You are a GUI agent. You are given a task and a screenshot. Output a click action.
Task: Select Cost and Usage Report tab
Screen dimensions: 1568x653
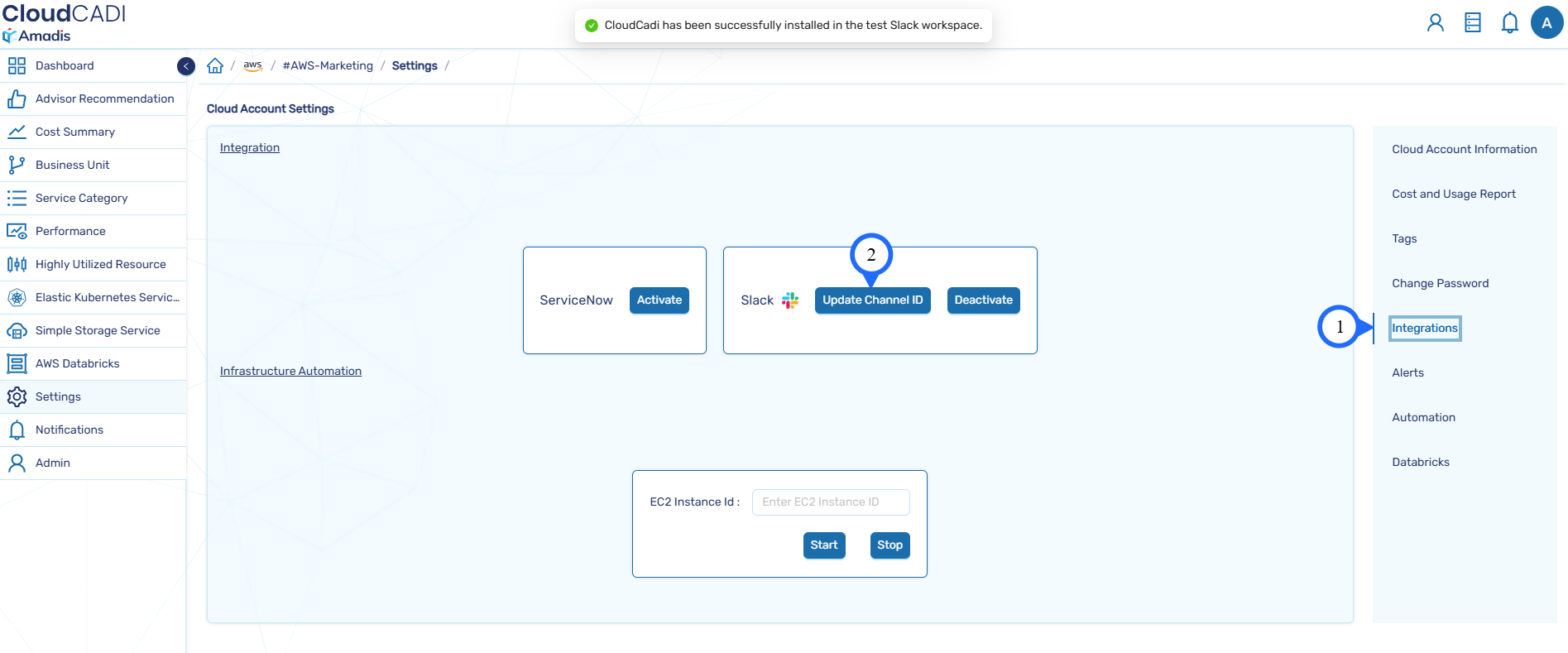(1453, 194)
